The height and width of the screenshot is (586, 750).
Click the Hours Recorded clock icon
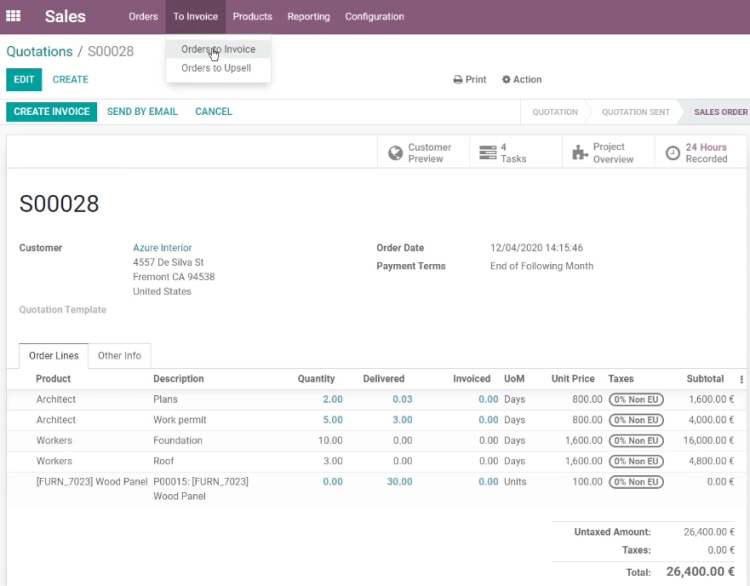[673, 153]
